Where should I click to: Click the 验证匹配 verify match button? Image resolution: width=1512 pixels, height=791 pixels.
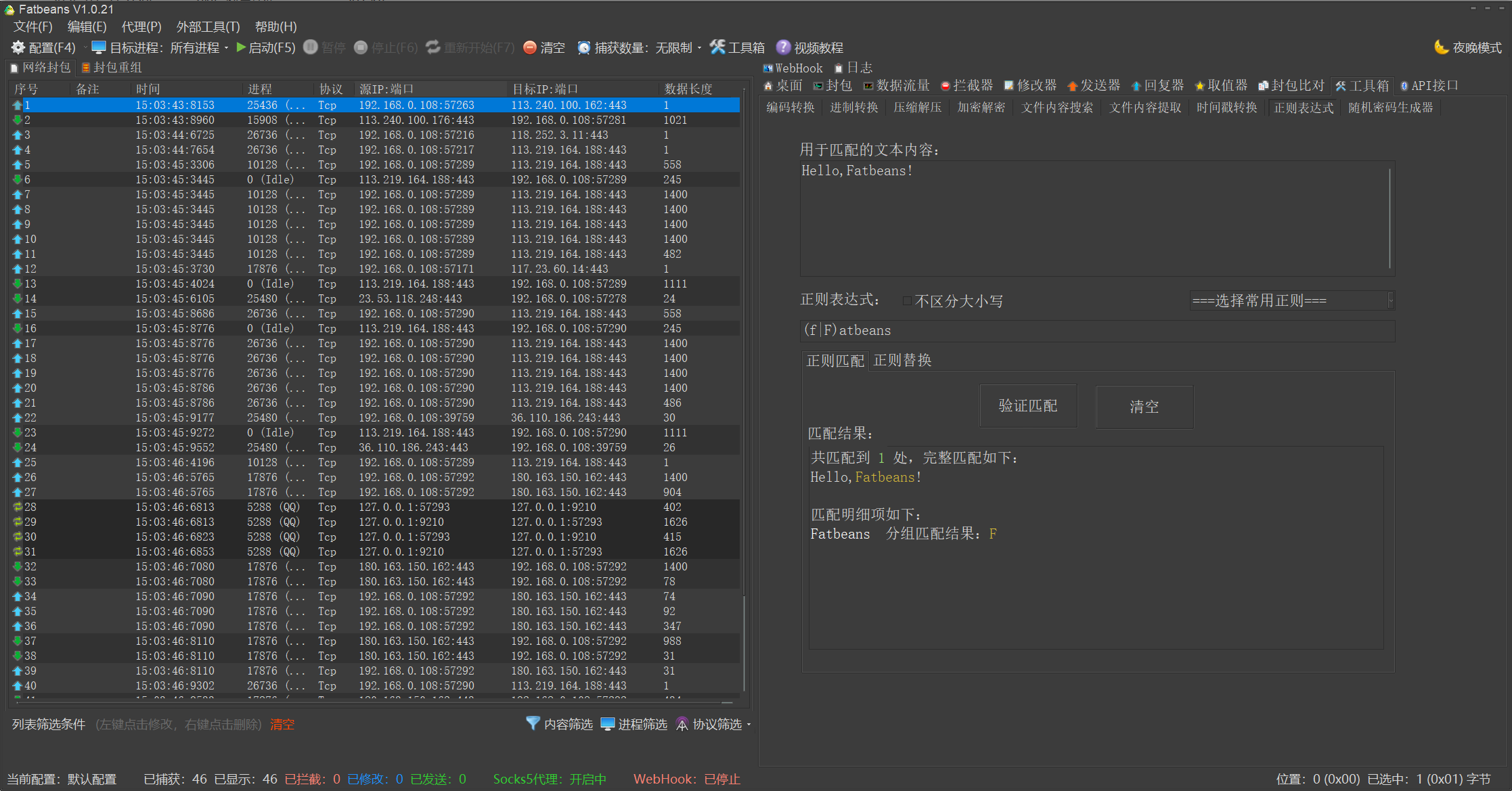pyautogui.click(x=1028, y=406)
